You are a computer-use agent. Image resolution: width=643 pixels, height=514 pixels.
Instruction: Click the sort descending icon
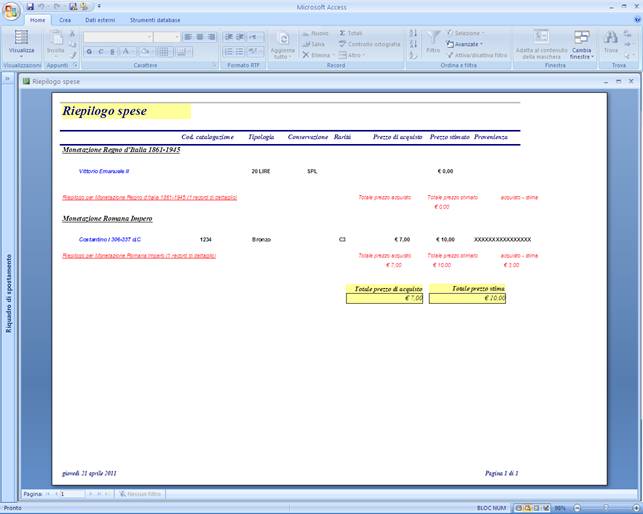[413, 44]
